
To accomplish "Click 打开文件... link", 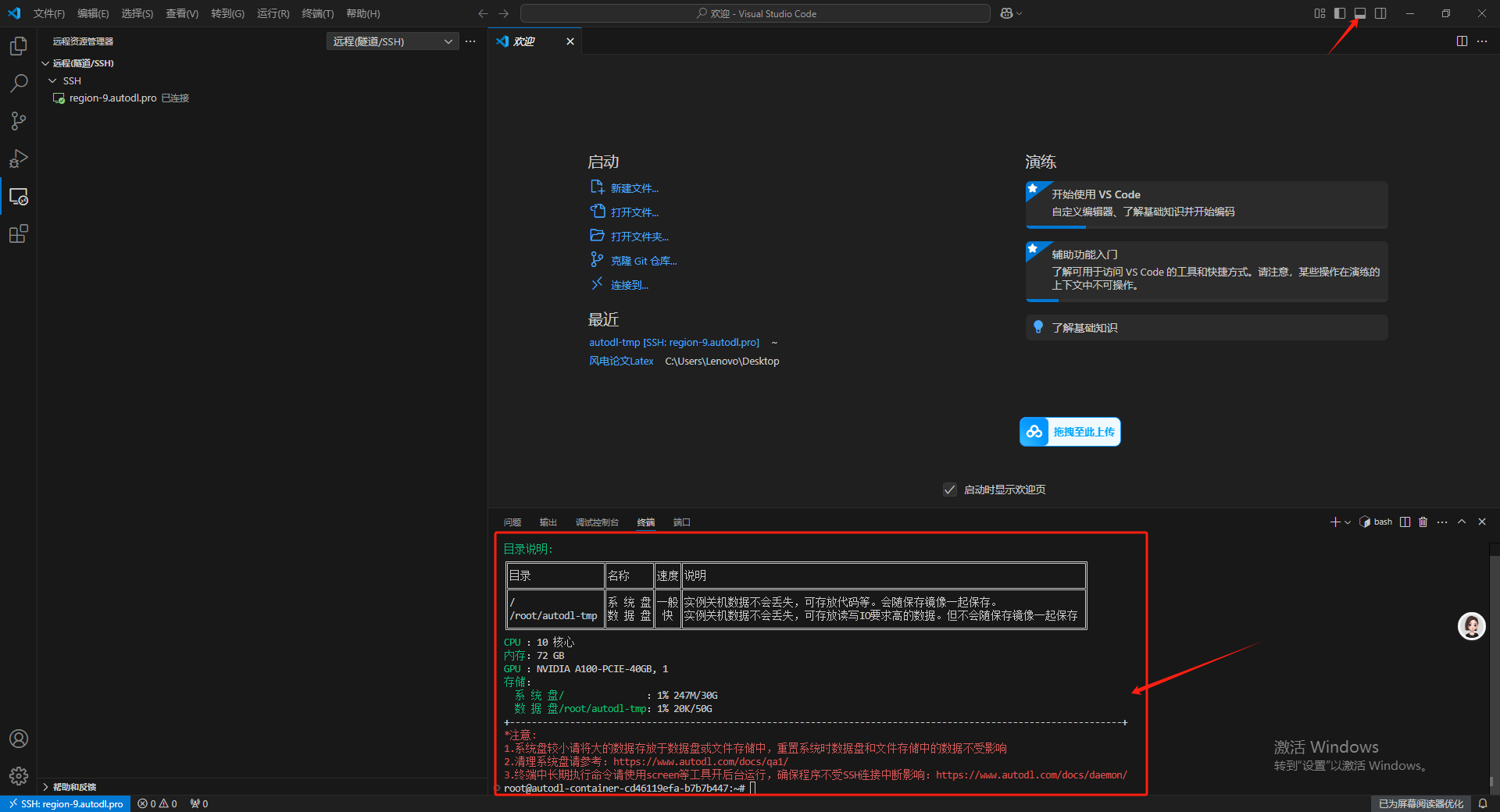I will coord(634,212).
